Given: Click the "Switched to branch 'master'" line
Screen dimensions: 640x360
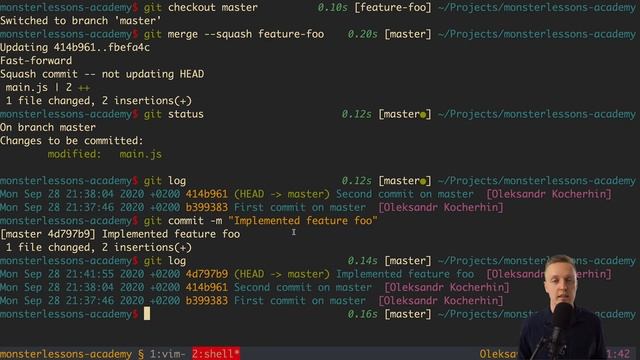Looking at the screenshot, I should pyautogui.click(x=80, y=20).
